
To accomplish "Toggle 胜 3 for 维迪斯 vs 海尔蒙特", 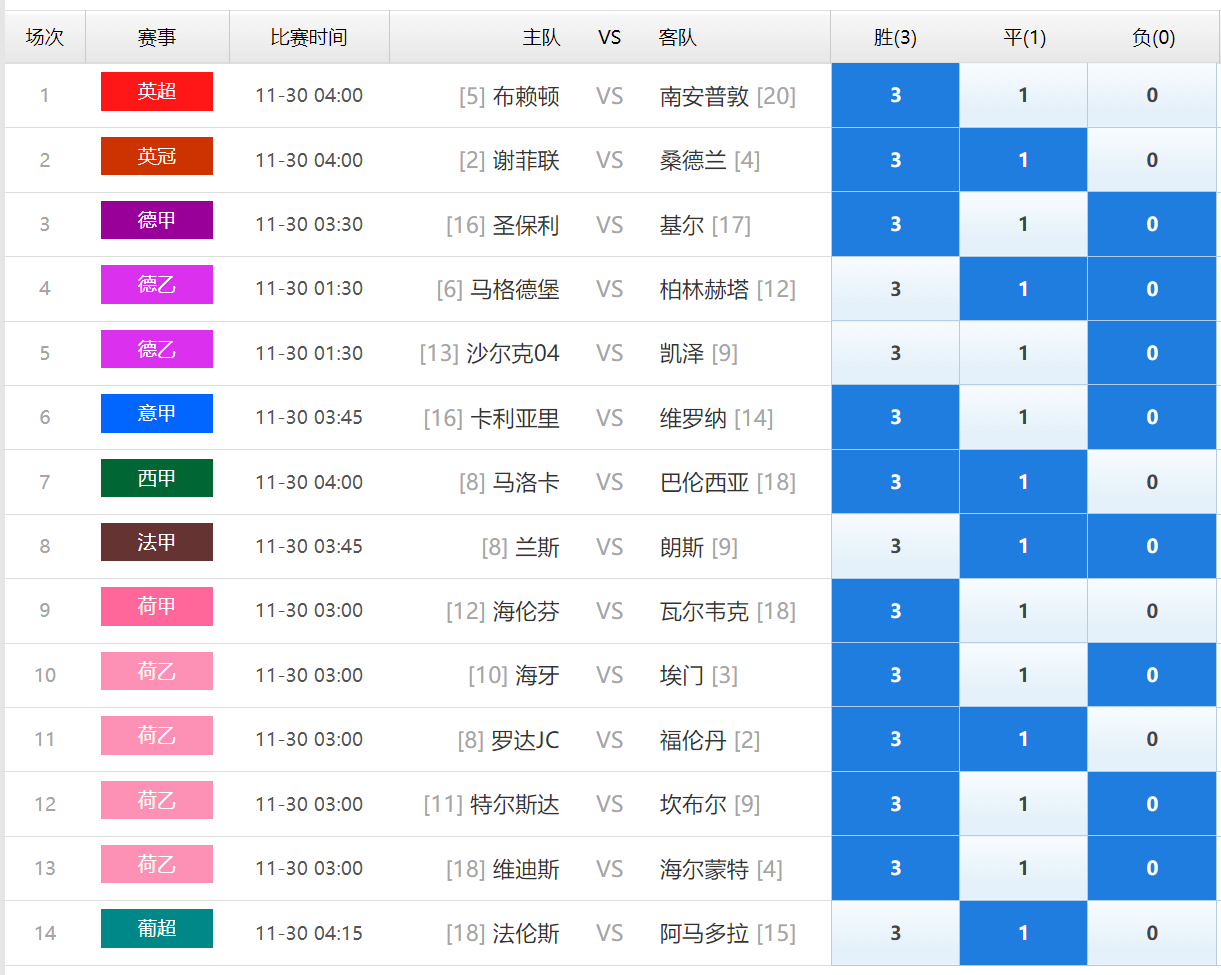I will tap(895, 868).
